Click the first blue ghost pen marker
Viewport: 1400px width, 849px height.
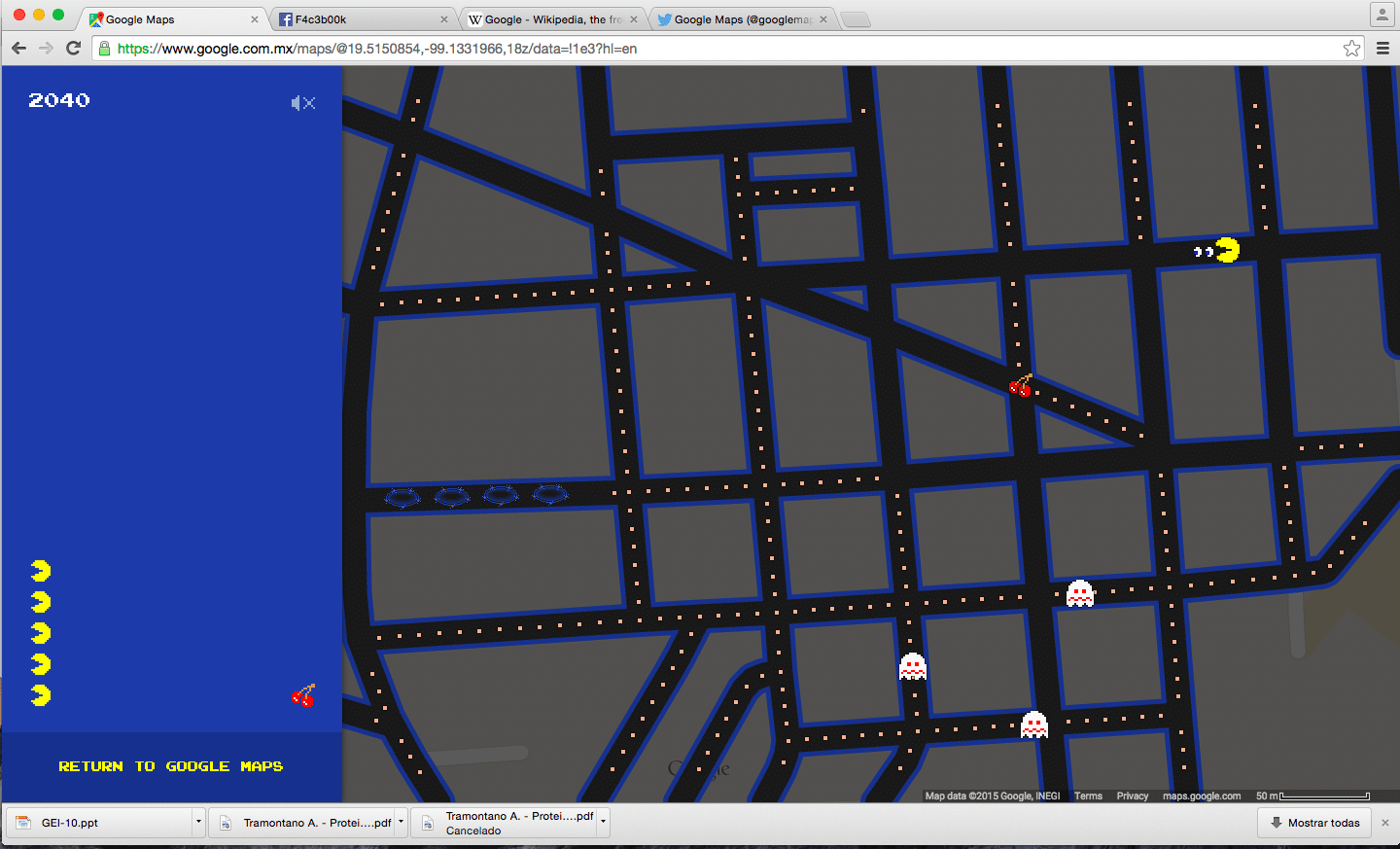coord(402,498)
